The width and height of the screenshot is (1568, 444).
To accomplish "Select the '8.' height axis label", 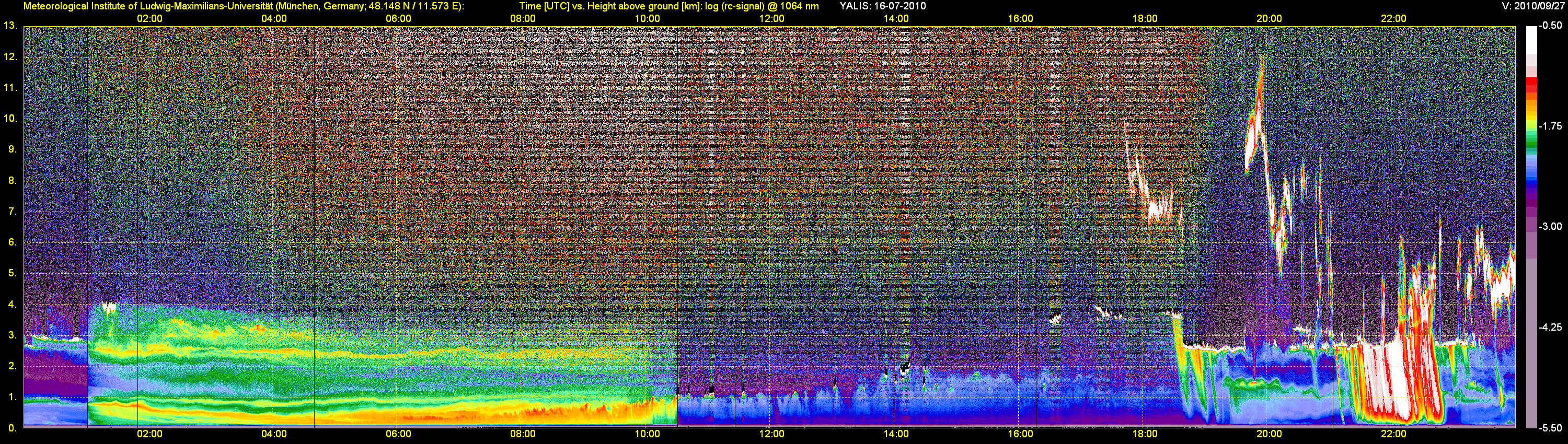I will click(x=13, y=181).
